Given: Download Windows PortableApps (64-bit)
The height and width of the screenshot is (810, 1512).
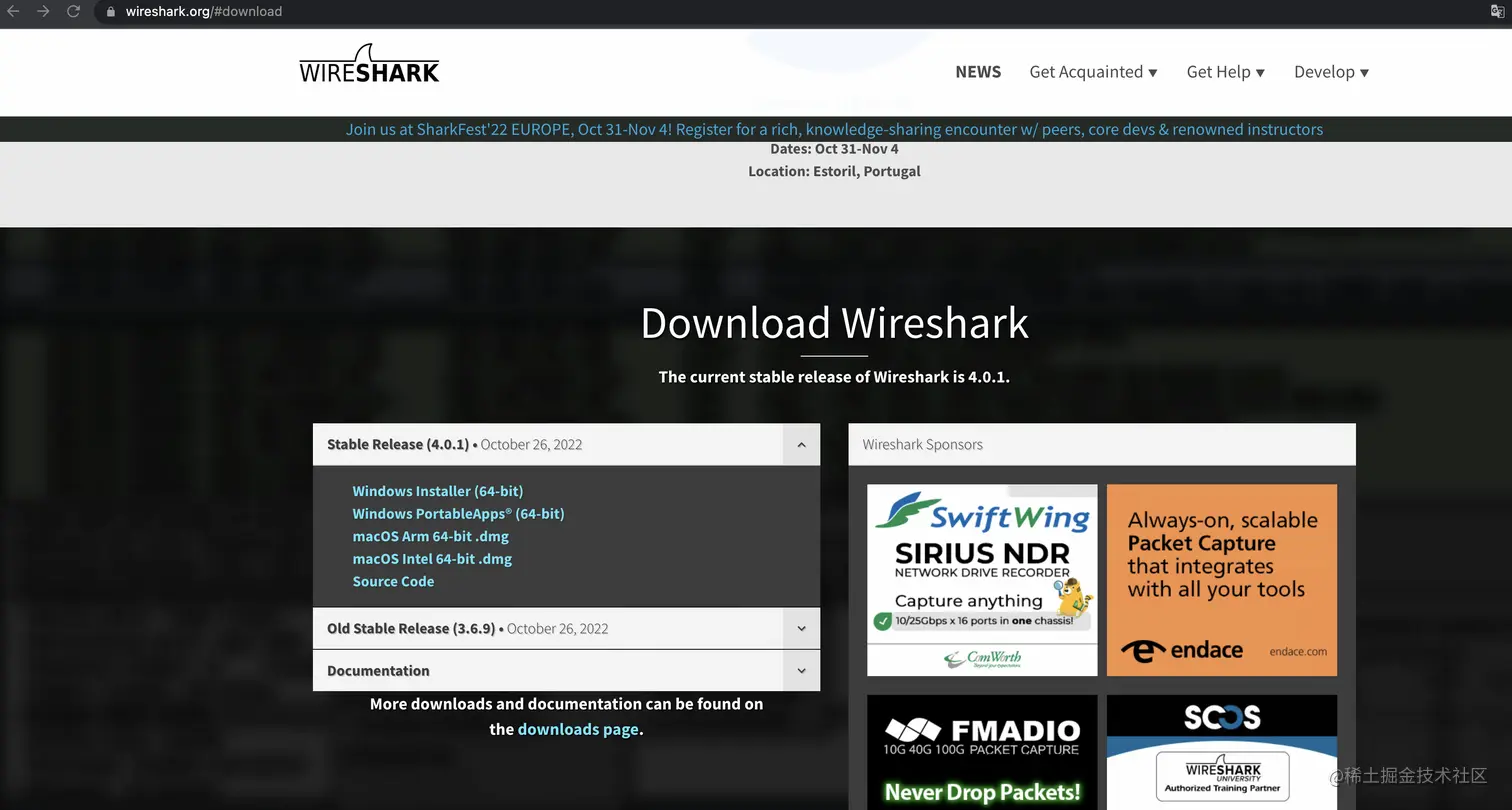Looking at the screenshot, I should (458, 514).
